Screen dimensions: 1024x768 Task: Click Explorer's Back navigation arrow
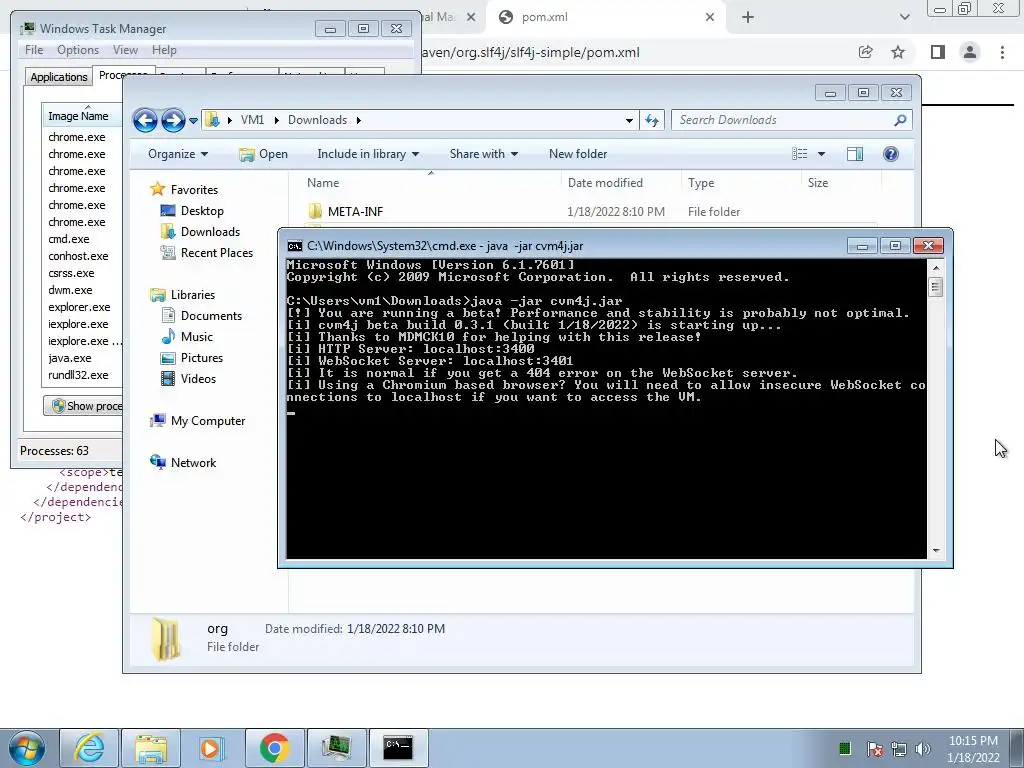pyautogui.click(x=145, y=120)
